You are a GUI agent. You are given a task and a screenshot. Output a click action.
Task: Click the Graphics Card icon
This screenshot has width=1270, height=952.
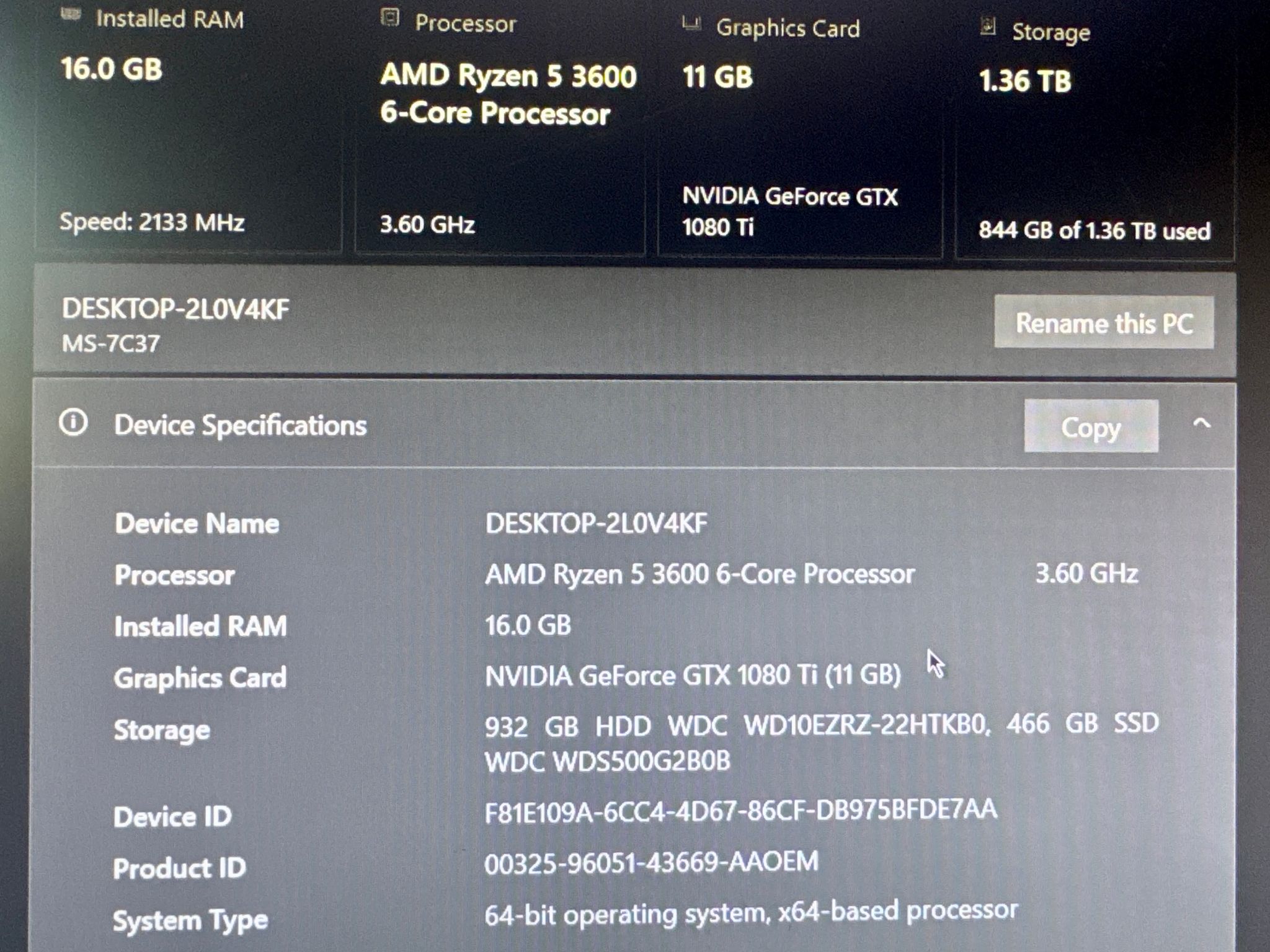[x=691, y=24]
